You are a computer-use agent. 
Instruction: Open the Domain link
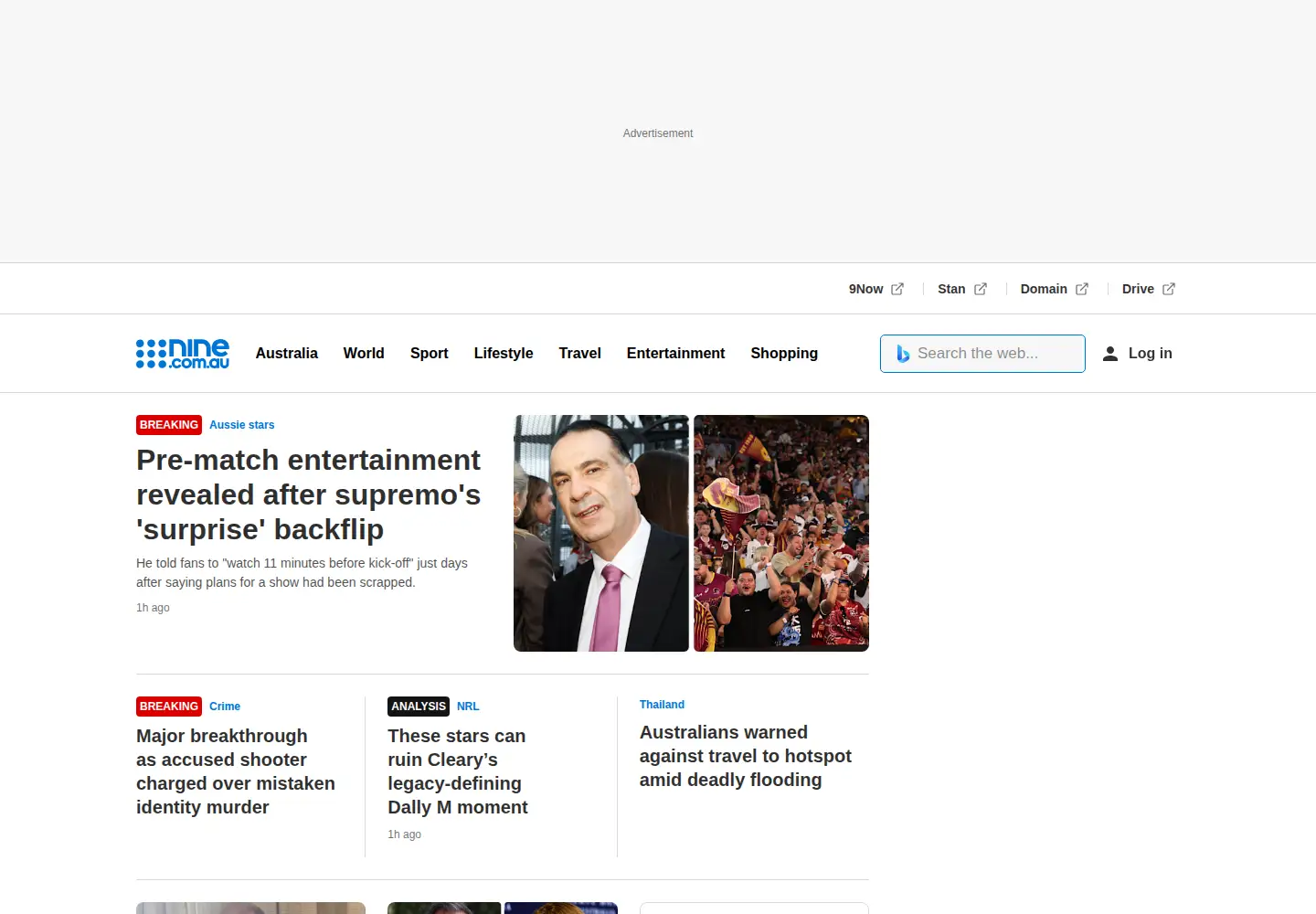pyautogui.click(x=1044, y=289)
